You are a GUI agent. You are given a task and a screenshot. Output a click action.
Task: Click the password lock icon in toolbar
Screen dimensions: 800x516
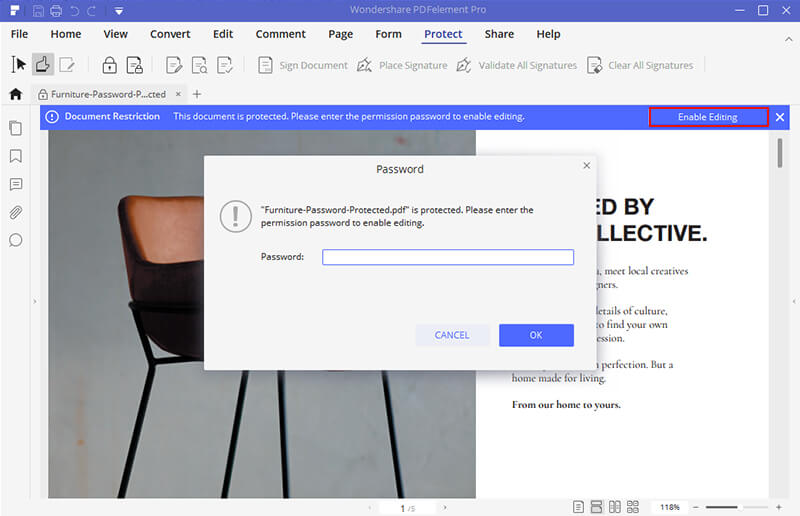109,65
